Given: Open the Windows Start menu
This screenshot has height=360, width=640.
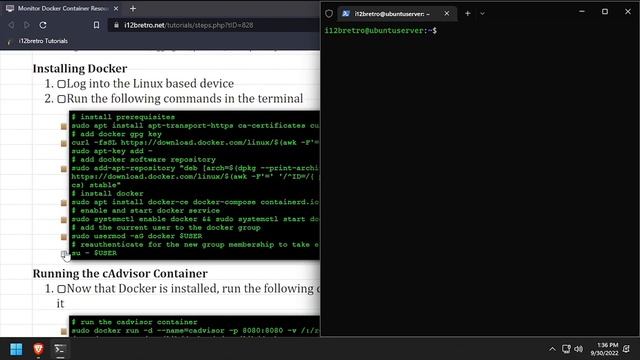Looking at the screenshot, I should 16,349.
